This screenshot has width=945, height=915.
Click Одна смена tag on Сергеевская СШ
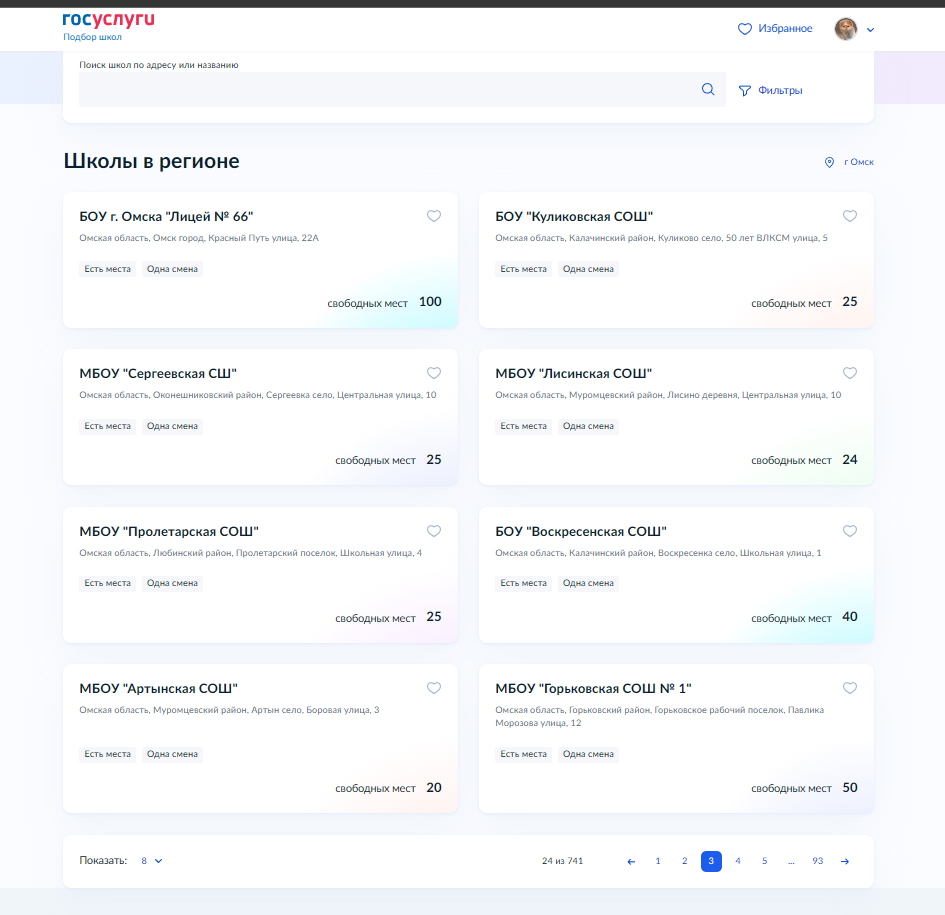point(172,426)
